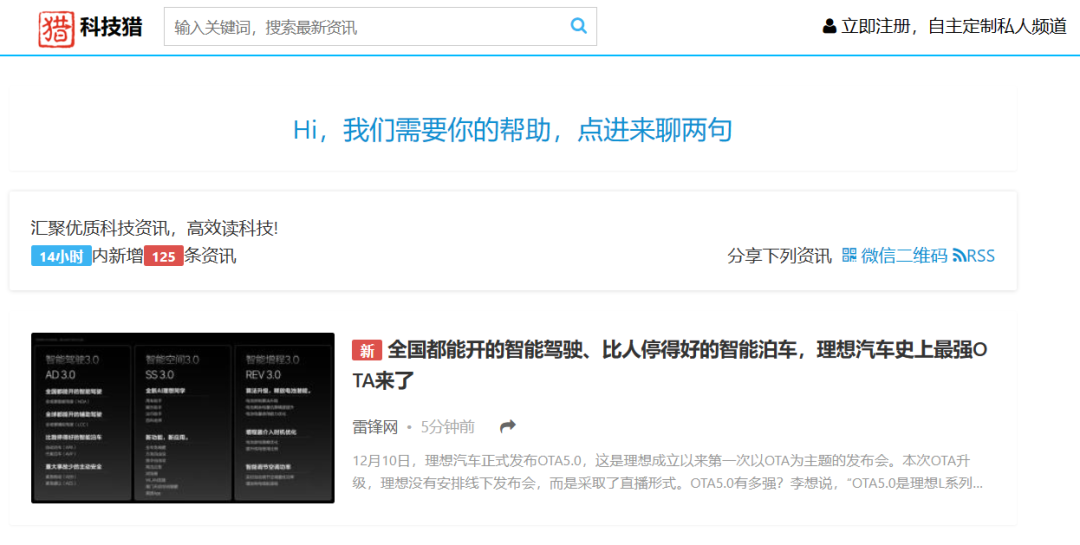
Task: Click the 5分钟前 timestamp
Action: click(448, 427)
